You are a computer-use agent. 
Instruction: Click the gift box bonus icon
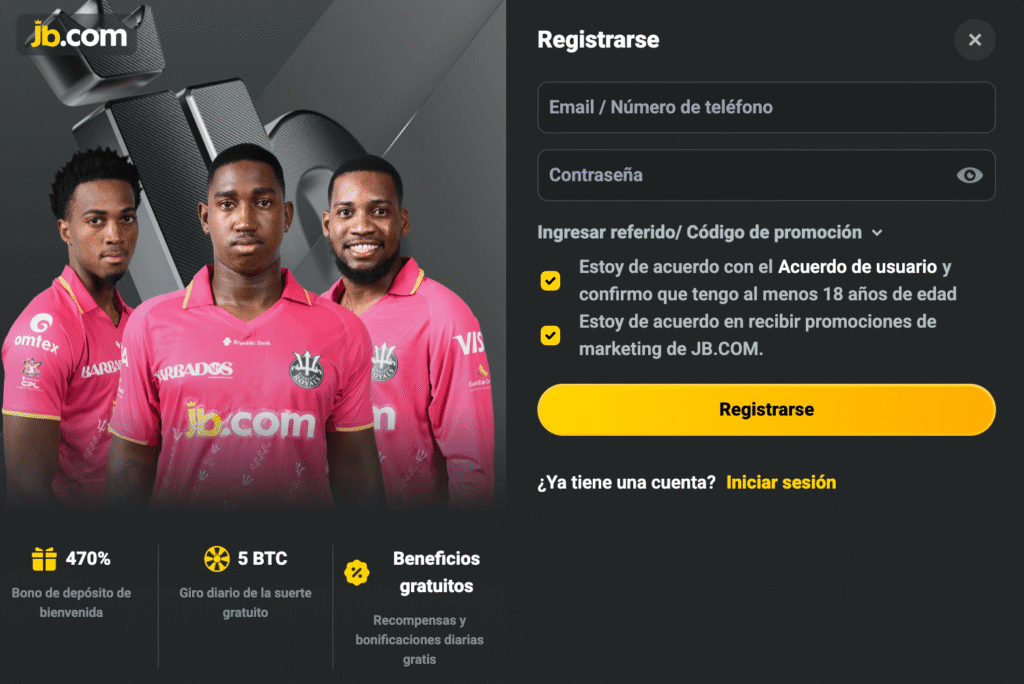[x=44, y=558]
